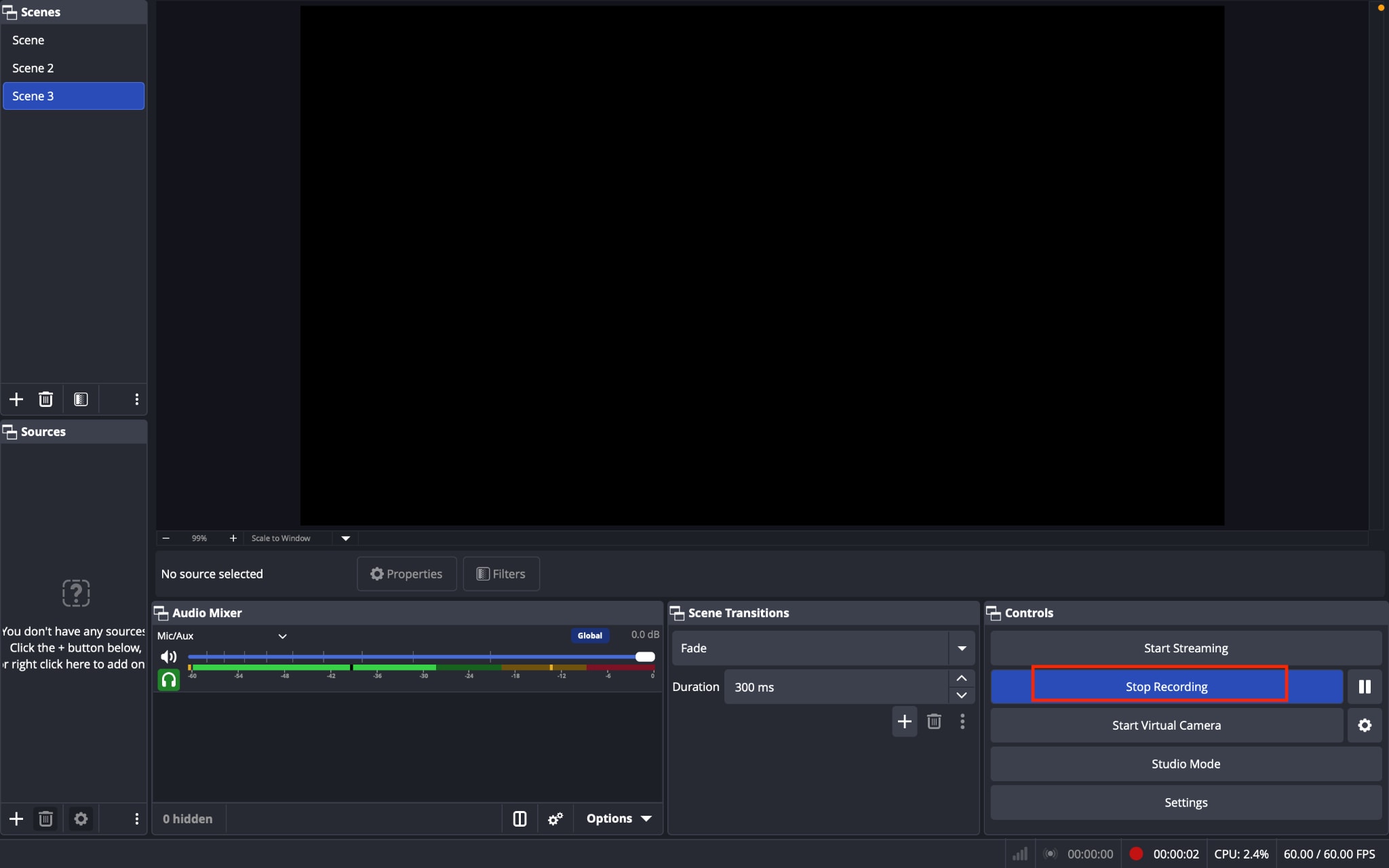Image resolution: width=1389 pixels, height=868 pixels.
Task: Click Start Virtual Camera button
Action: (1167, 726)
